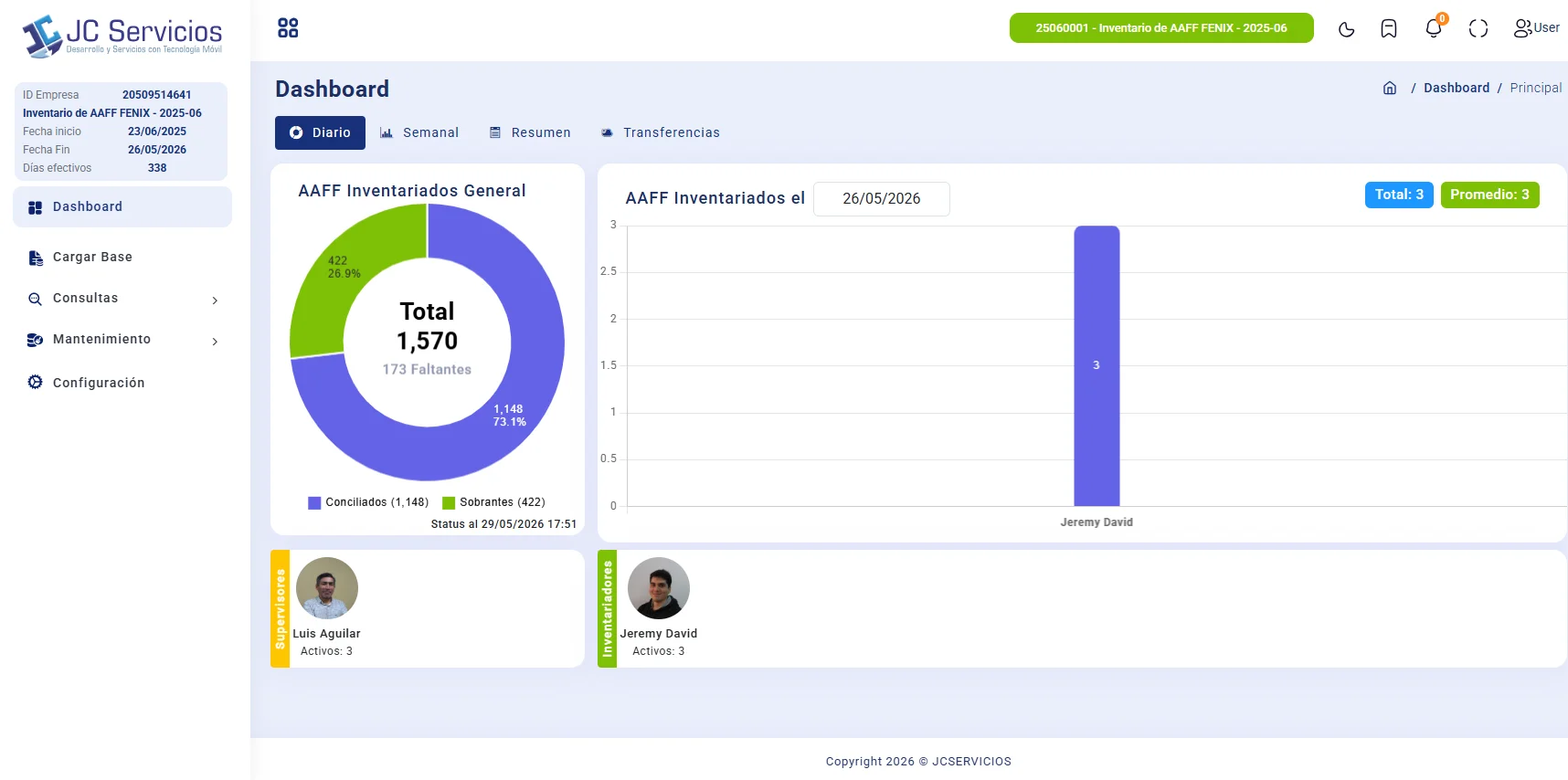The image size is (1568, 780).
Task: Click the Jeremy David chart bar
Action: click(x=1097, y=365)
